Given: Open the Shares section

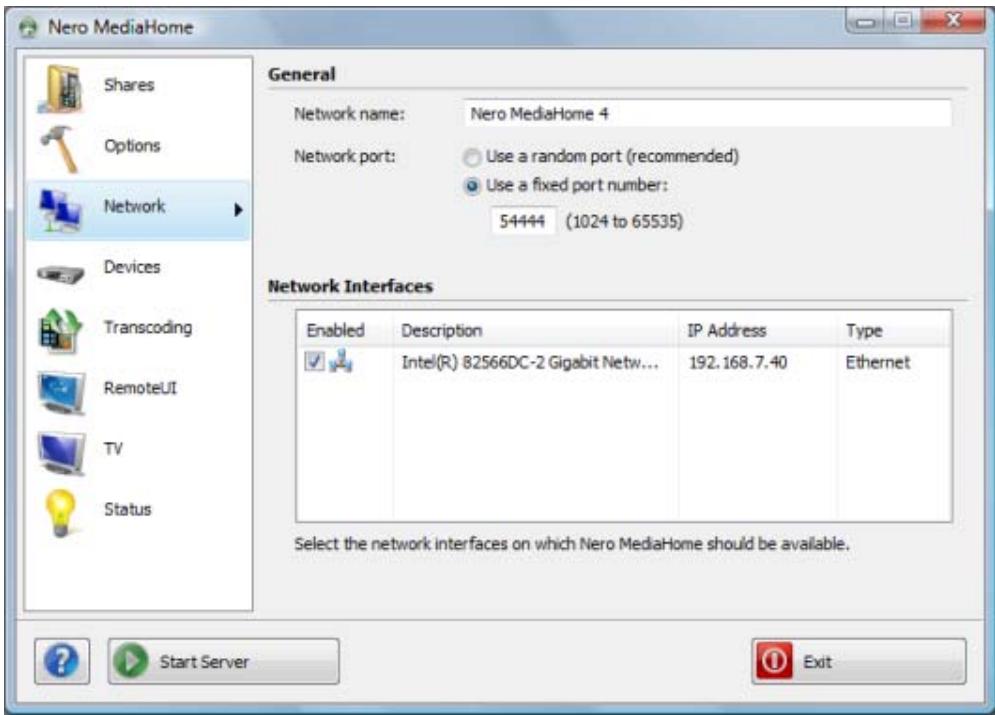Looking at the screenshot, I should pyautogui.click(x=129, y=85).
